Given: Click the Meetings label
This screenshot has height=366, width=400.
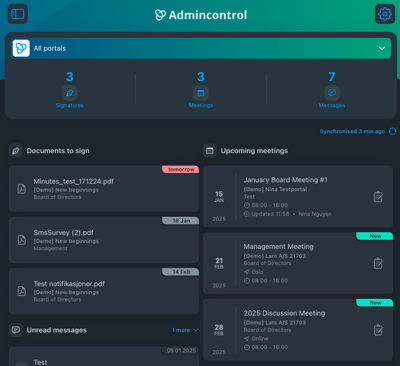Looking at the screenshot, I should [201, 105].
